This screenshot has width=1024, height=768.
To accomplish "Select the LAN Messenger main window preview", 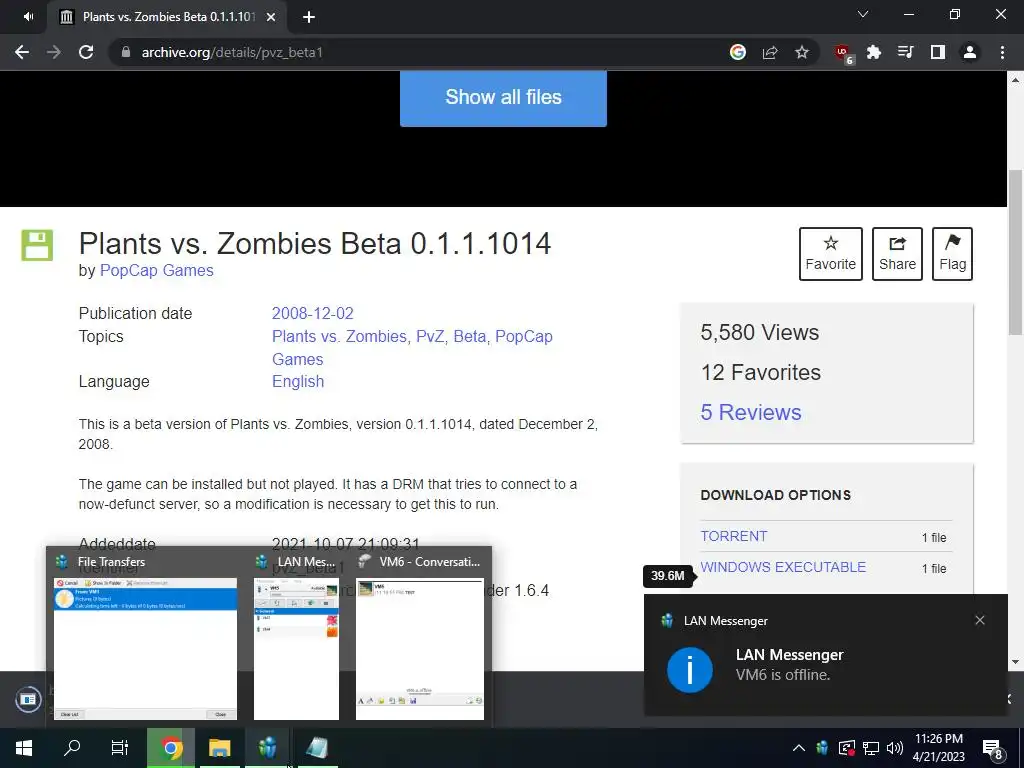I will tap(296, 637).
